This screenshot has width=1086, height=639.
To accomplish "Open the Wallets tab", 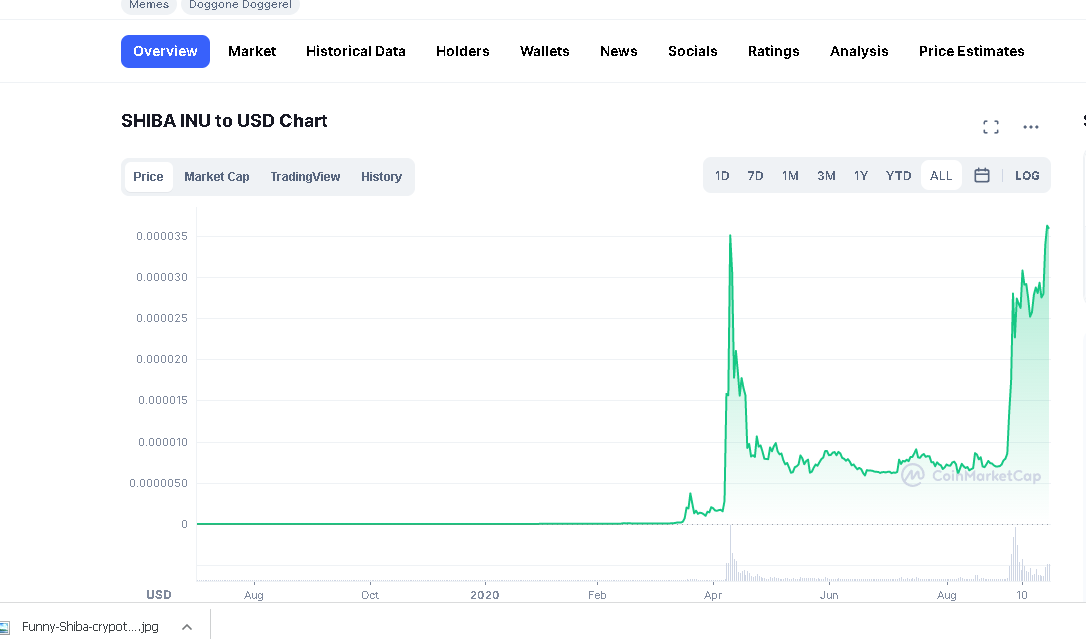I will [544, 51].
